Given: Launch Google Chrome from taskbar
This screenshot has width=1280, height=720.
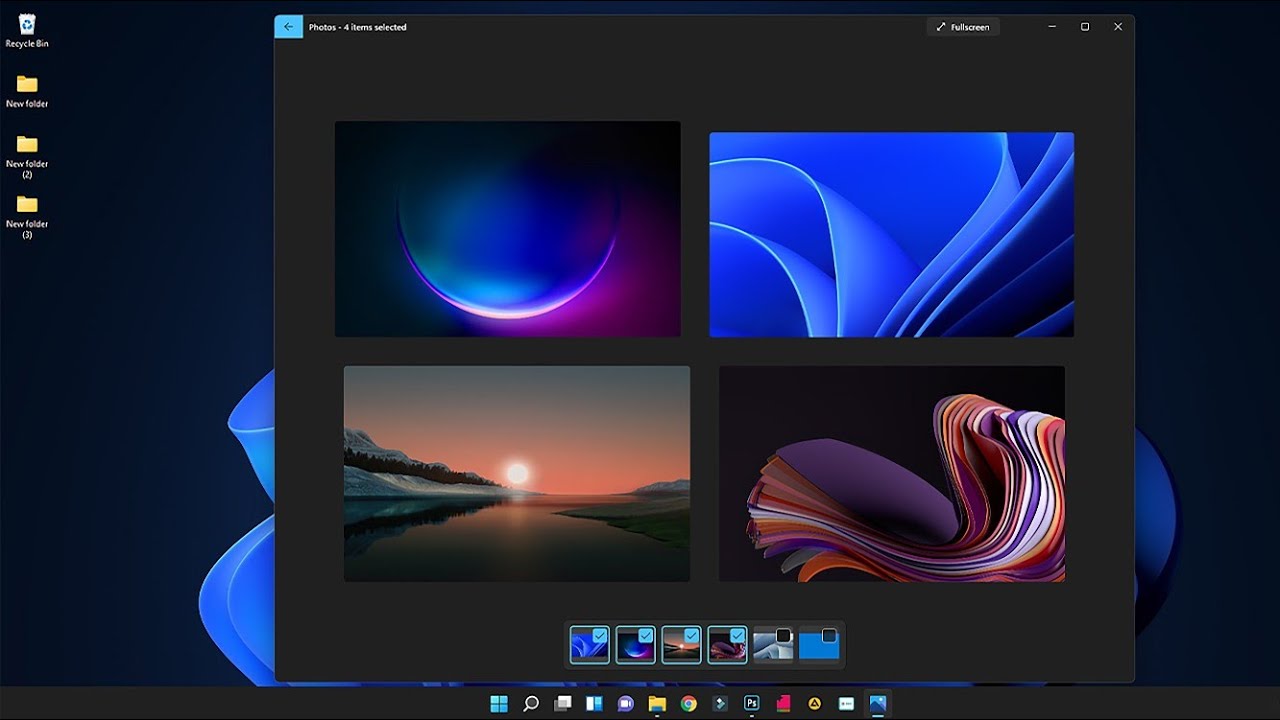Looking at the screenshot, I should click(689, 703).
